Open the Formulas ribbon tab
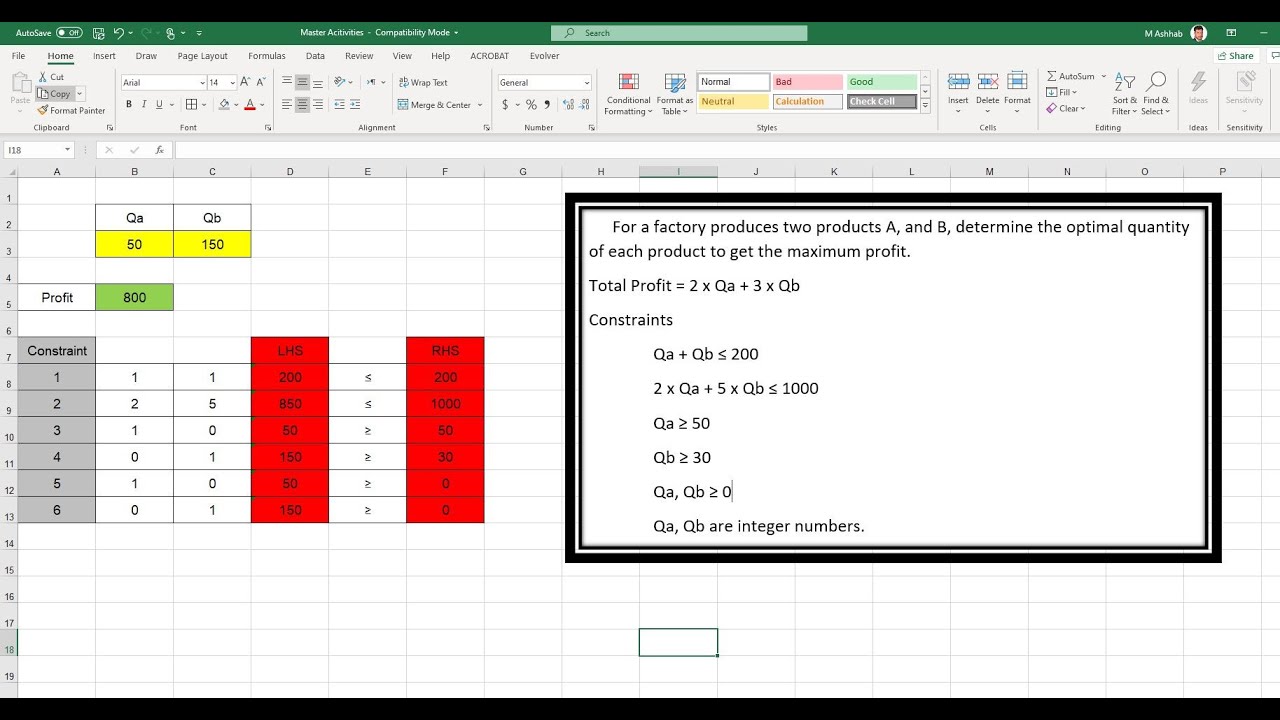The height and width of the screenshot is (720, 1280). point(267,56)
